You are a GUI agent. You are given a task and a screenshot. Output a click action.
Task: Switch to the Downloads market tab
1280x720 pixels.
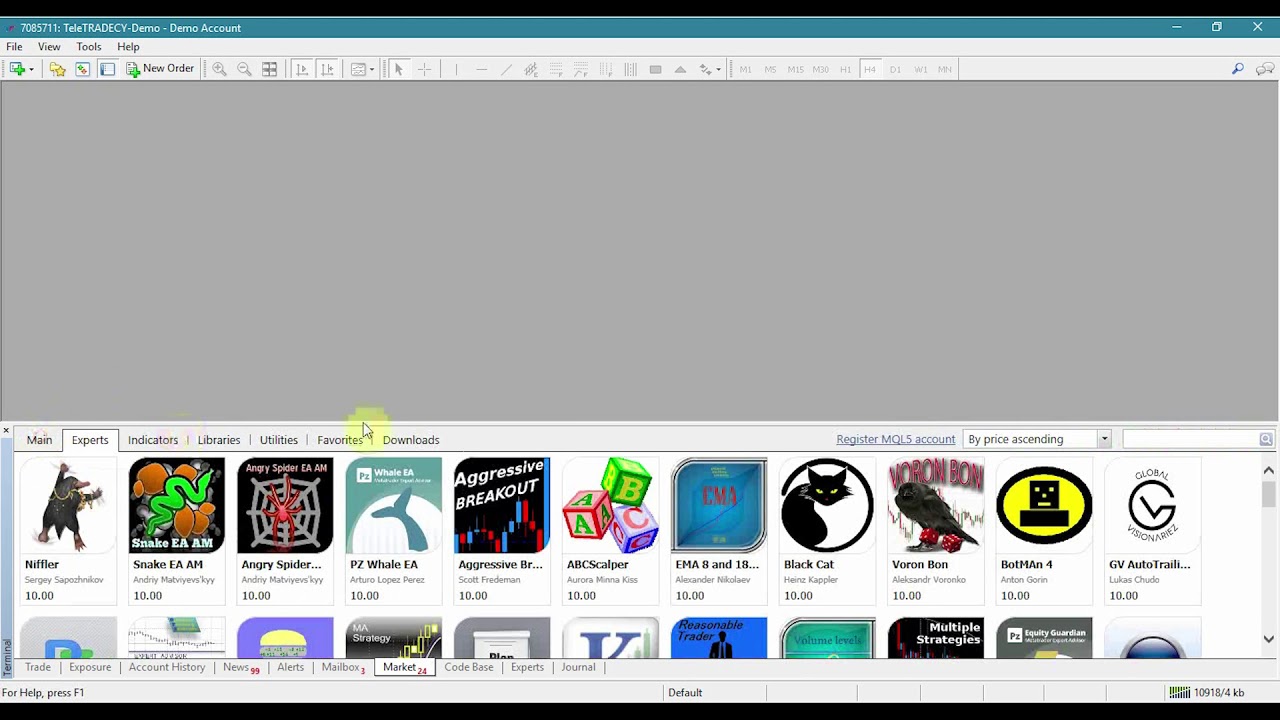pyautogui.click(x=411, y=440)
